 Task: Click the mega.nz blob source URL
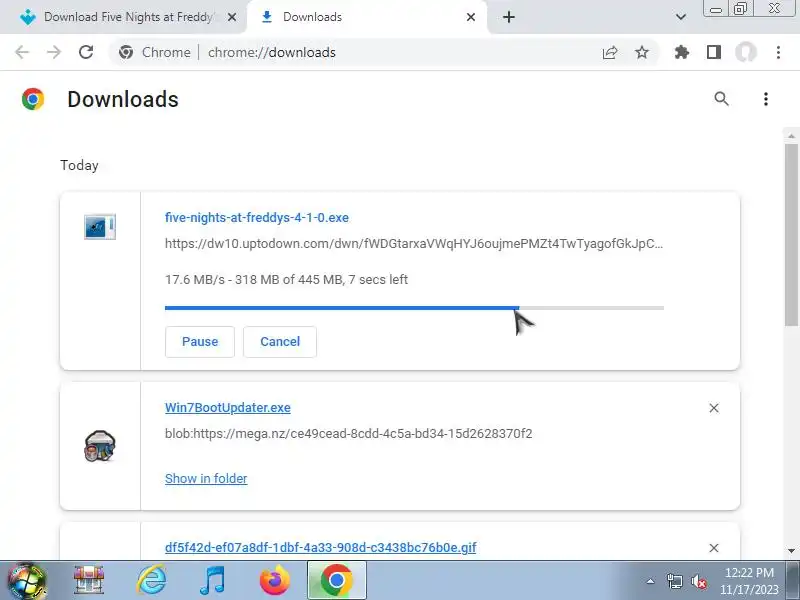tap(348, 434)
